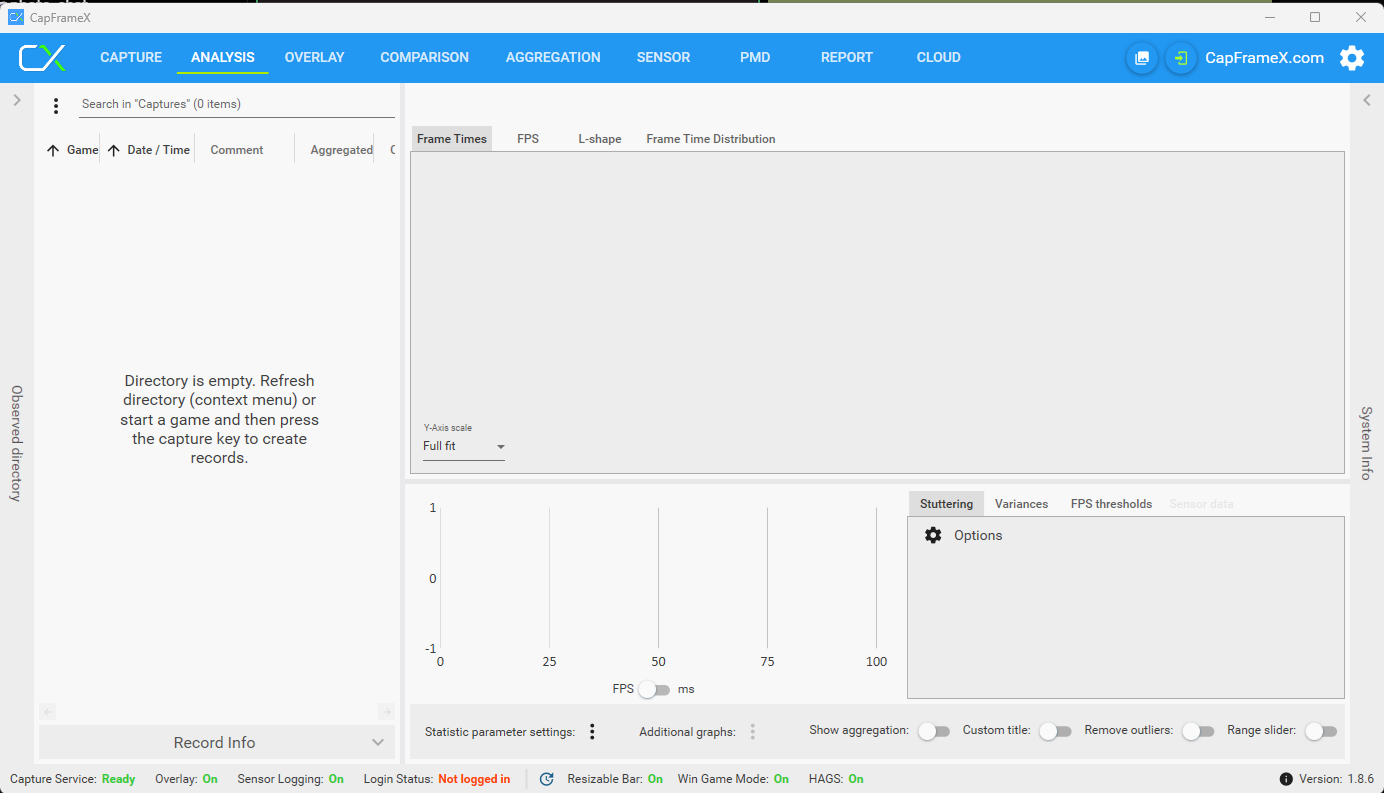Viewport: 1384px width, 793px height.
Task: Click the Sensor Logging status
Action: [290, 779]
